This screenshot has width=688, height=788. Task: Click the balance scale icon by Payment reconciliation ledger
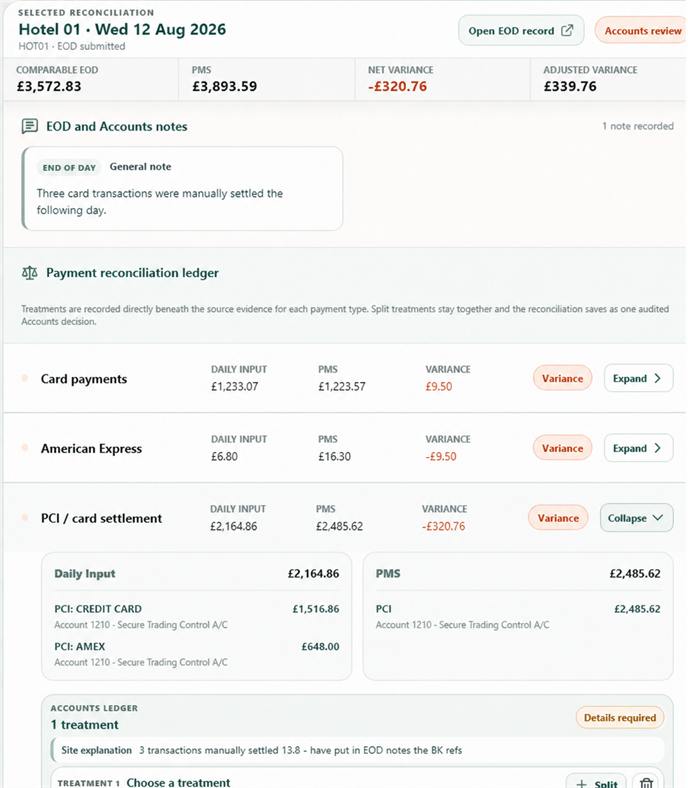point(30,273)
